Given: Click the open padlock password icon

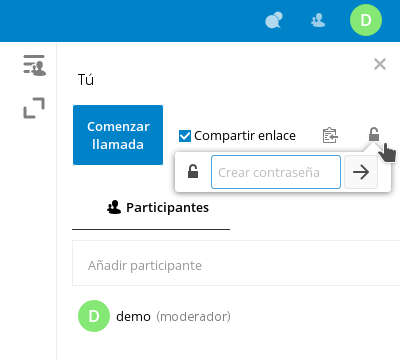Looking at the screenshot, I should pos(374,134).
